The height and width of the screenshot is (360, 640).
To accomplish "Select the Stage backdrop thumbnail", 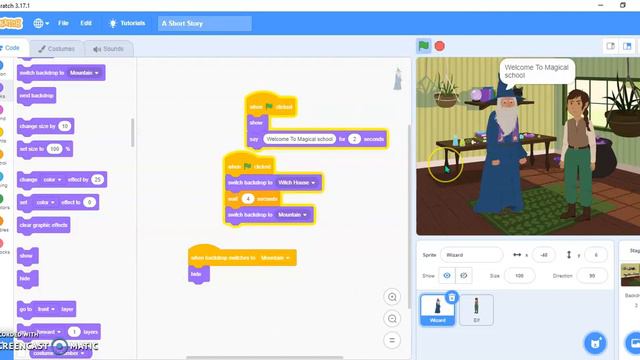I will 630,275.
